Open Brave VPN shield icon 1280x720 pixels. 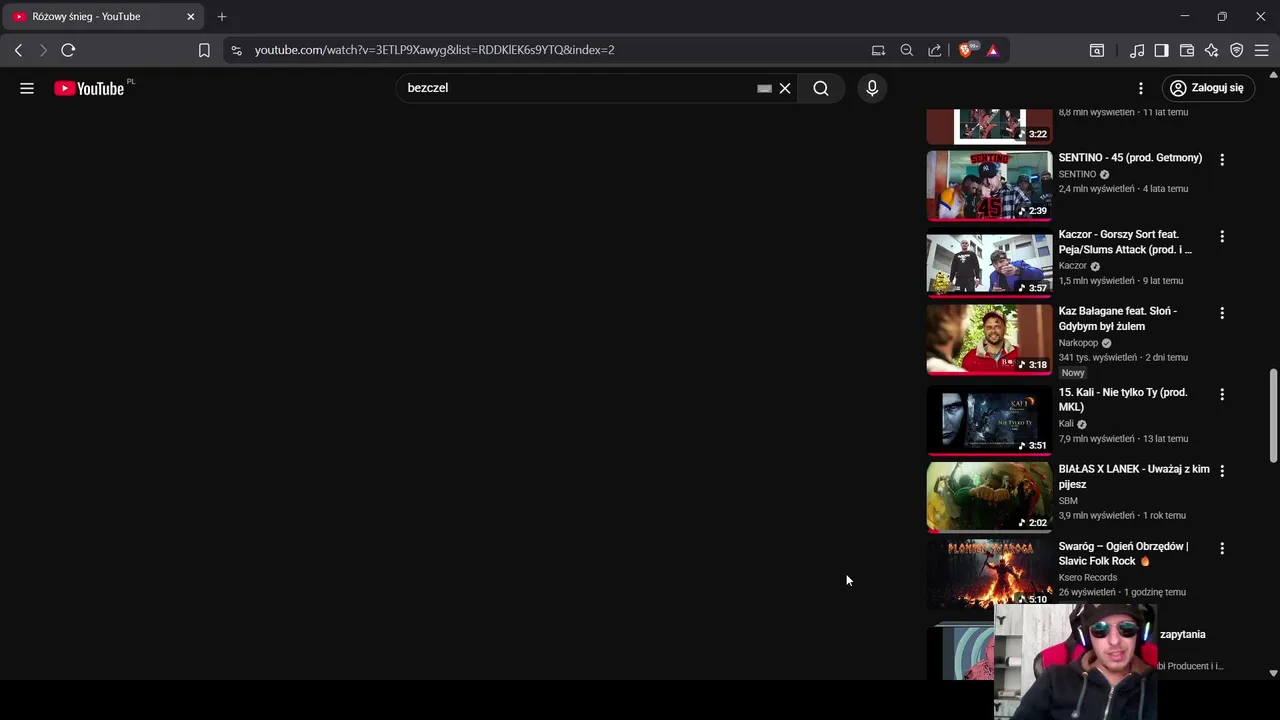point(1237,50)
